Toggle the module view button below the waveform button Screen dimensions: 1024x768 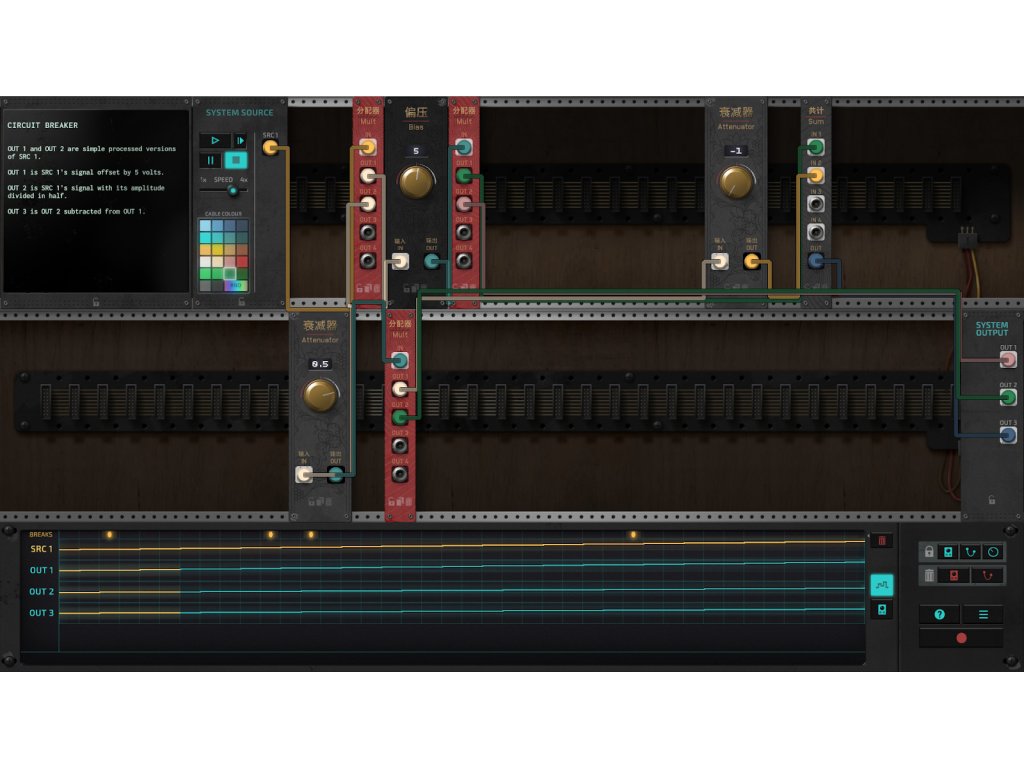coord(881,609)
